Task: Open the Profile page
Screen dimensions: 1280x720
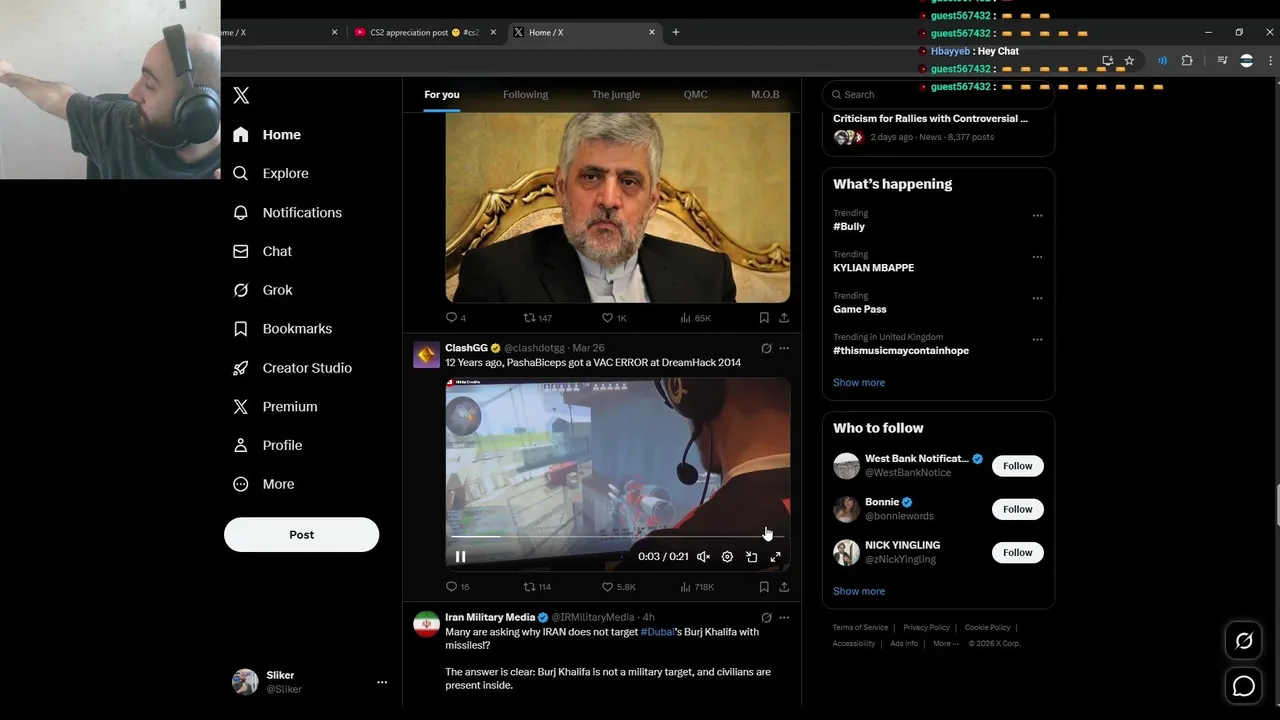Action: point(267,446)
